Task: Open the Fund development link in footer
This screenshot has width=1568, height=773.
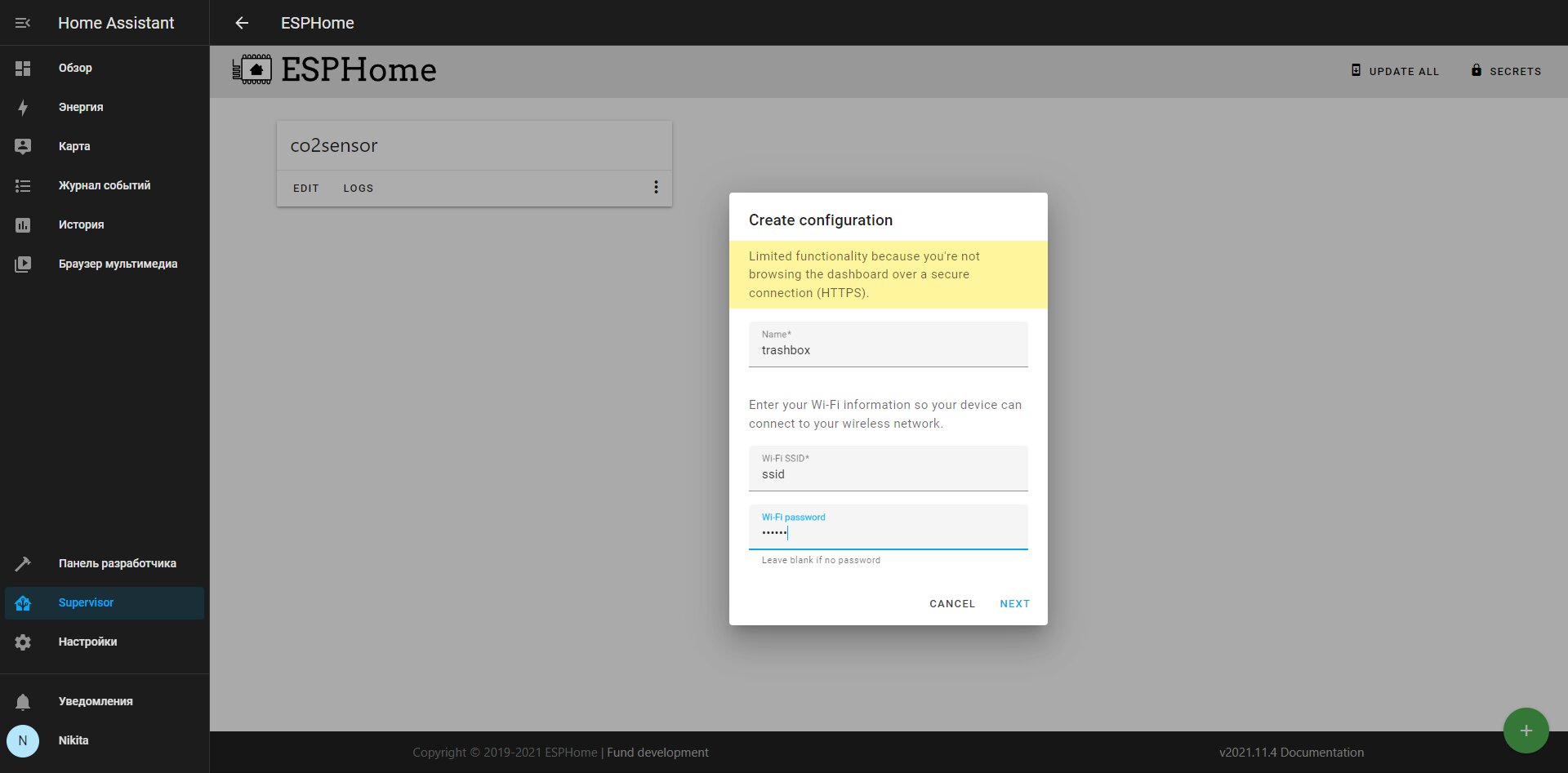Action: [x=657, y=753]
